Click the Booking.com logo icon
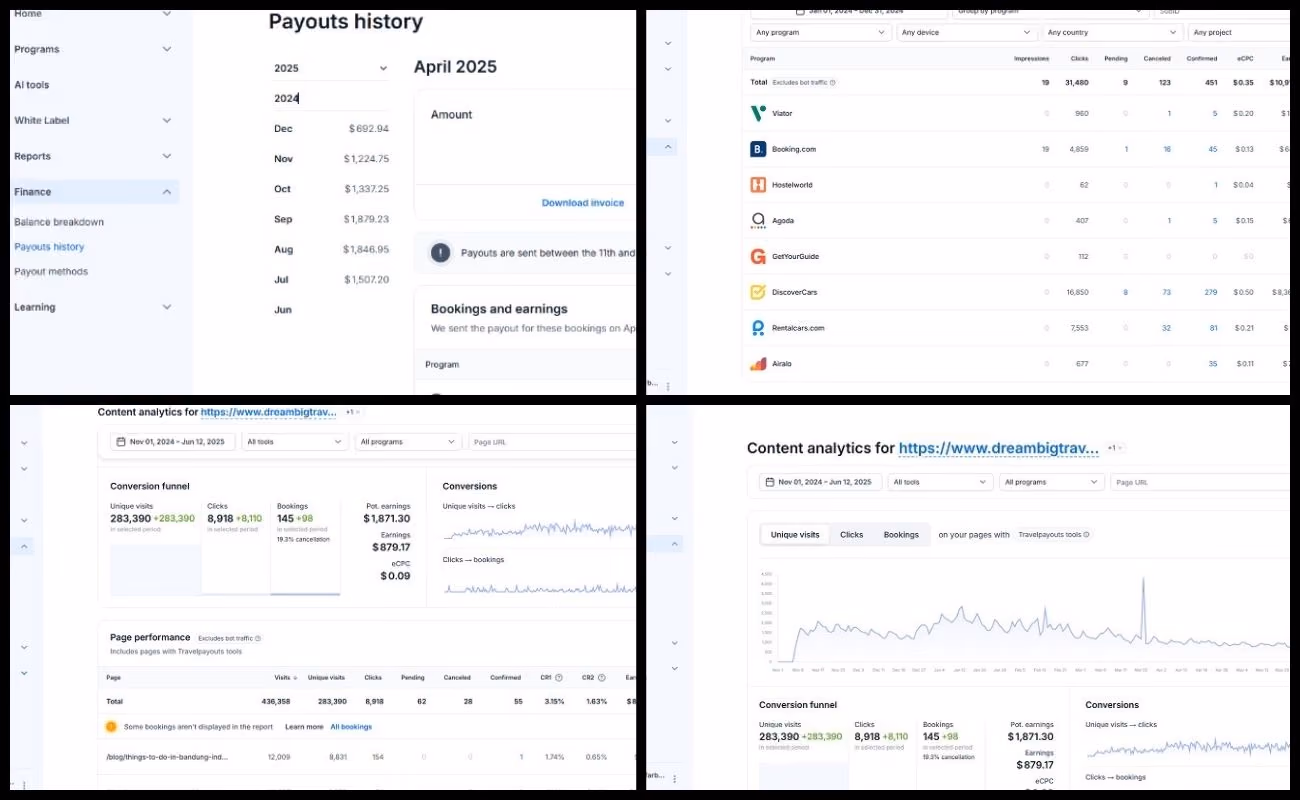This screenshot has height=800, width=1300. (758, 149)
